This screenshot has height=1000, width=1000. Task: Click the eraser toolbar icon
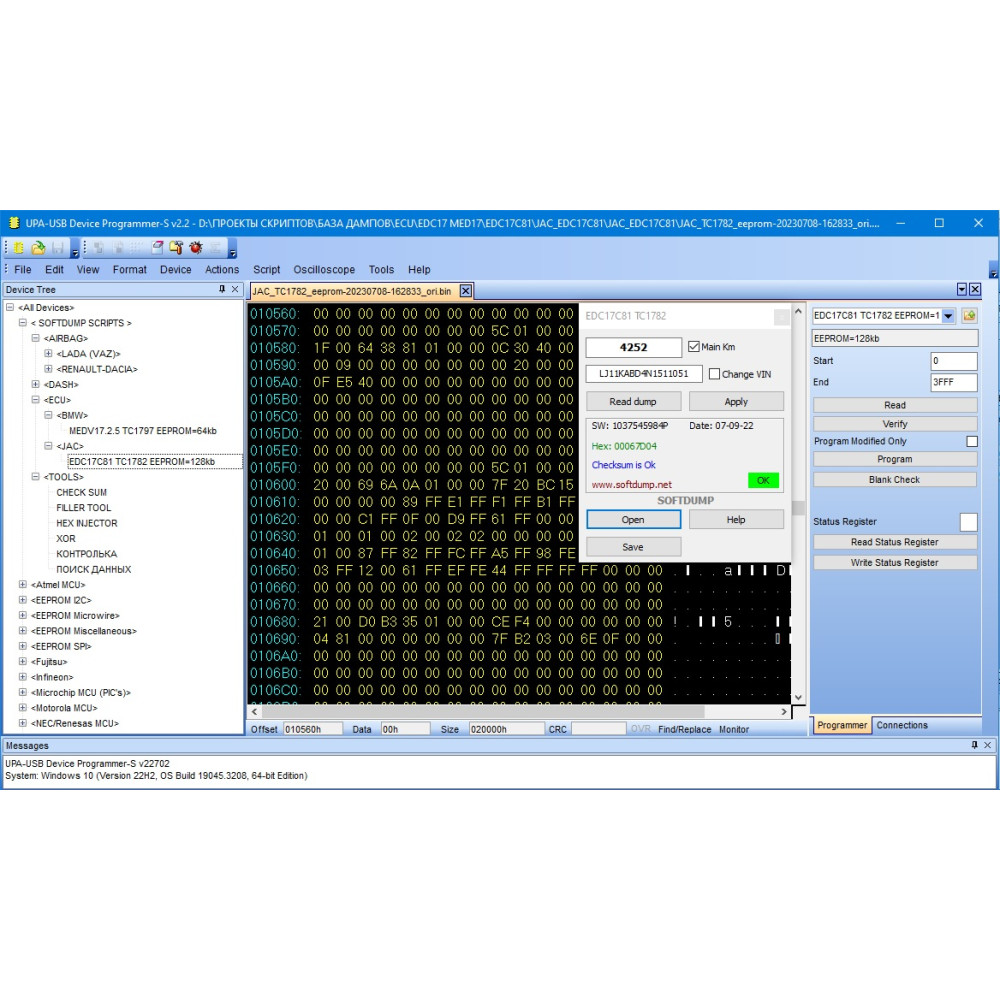157,247
